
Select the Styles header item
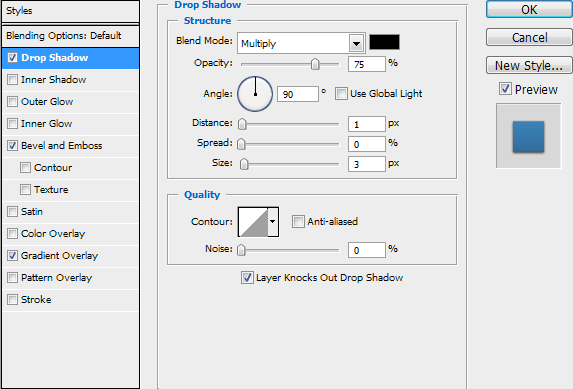pyautogui.click(x=71, y=11)
